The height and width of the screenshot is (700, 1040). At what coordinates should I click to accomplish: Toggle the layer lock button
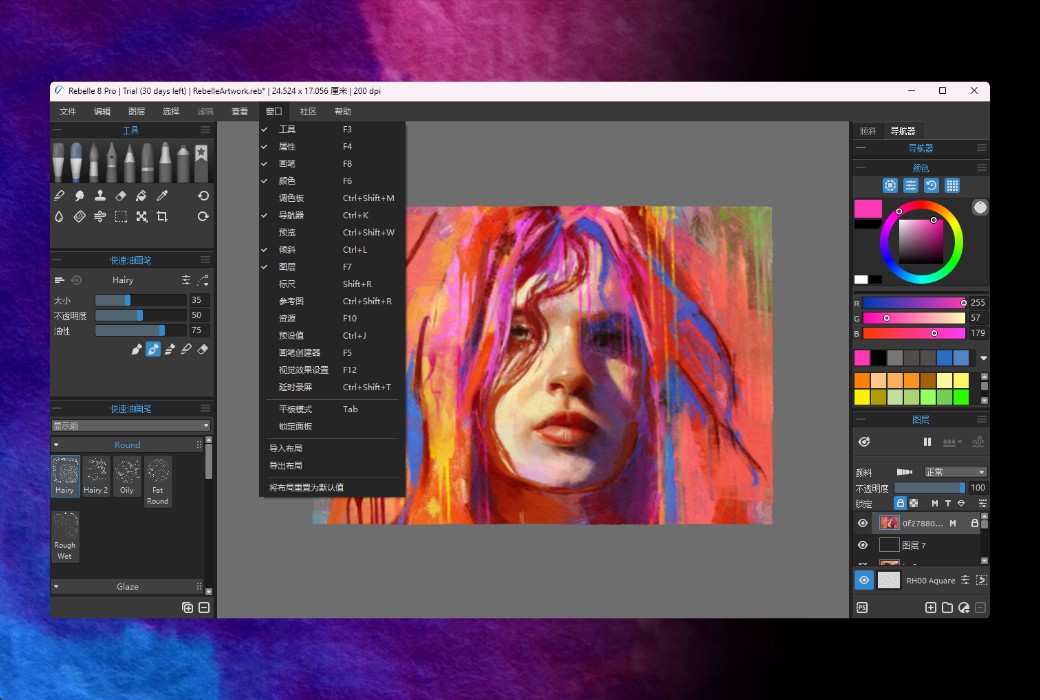coord(900,503)
